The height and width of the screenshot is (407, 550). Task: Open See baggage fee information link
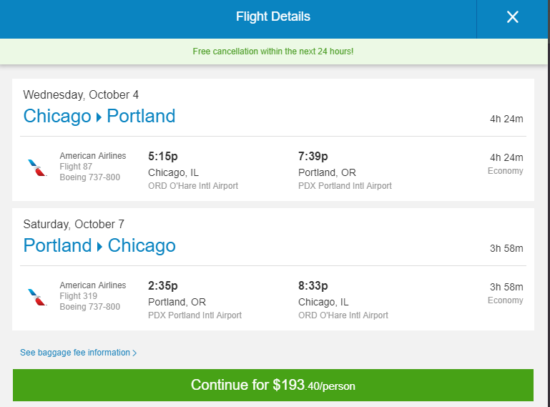tap(78, 353)
